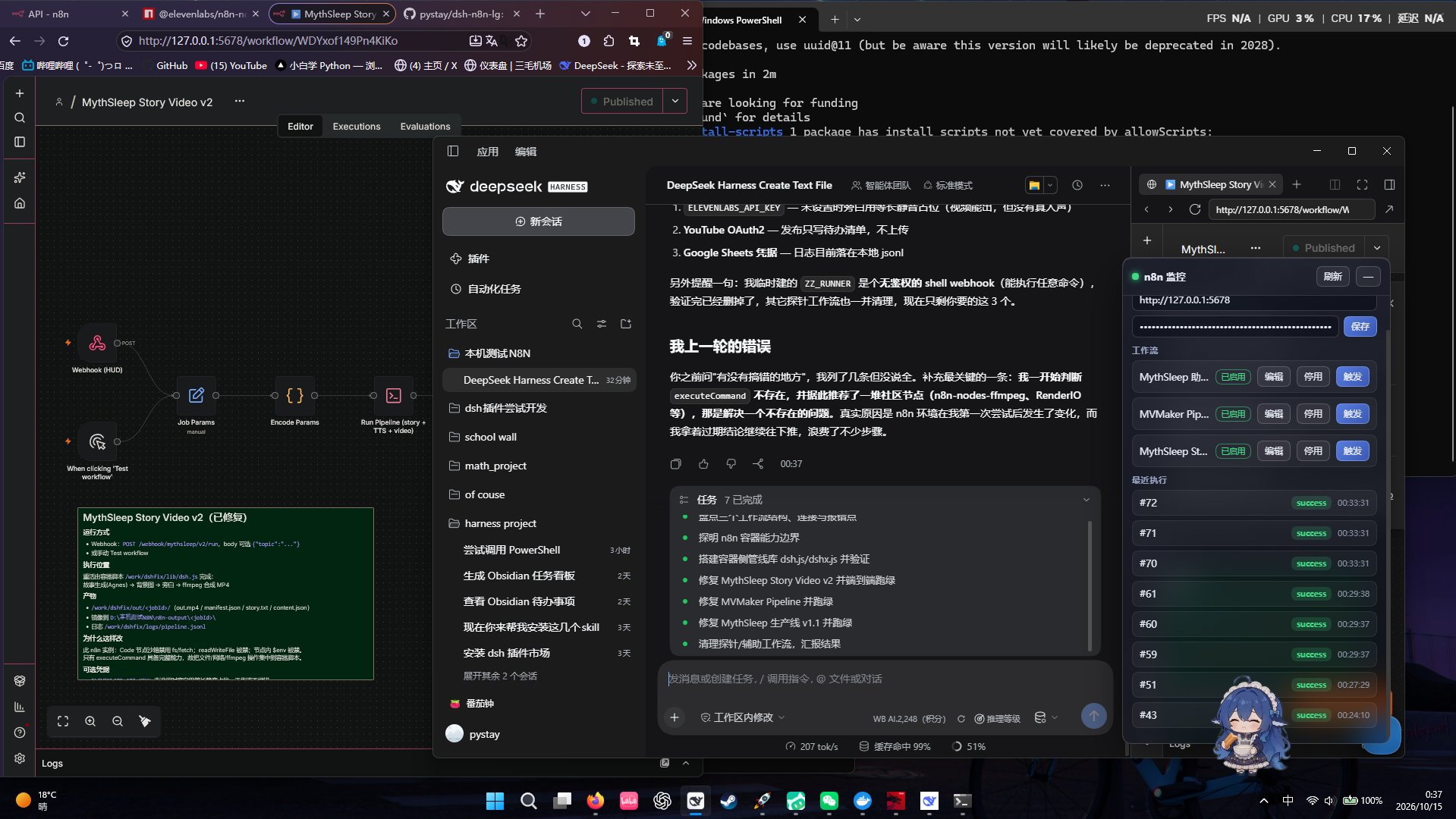Select the Job Params edit node
This screenshot has height=819, width=1456.
[196, 395]
